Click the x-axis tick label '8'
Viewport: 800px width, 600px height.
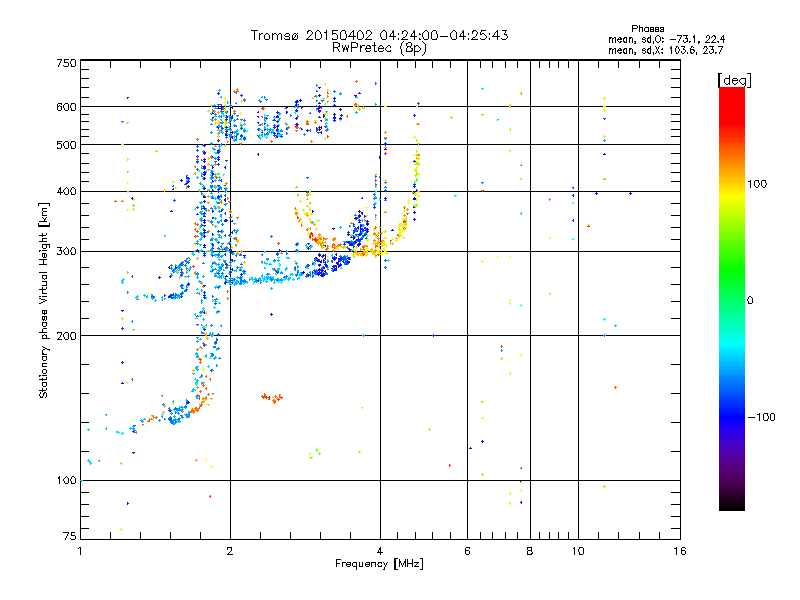(x=530, y=551)
